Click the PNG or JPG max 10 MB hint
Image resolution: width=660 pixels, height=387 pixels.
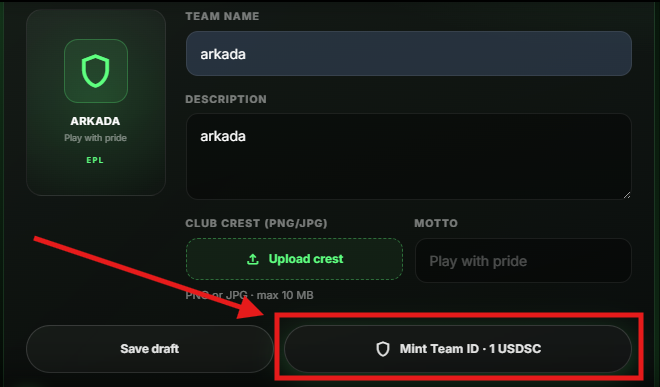pyautogui.click(x=250, y=295)
